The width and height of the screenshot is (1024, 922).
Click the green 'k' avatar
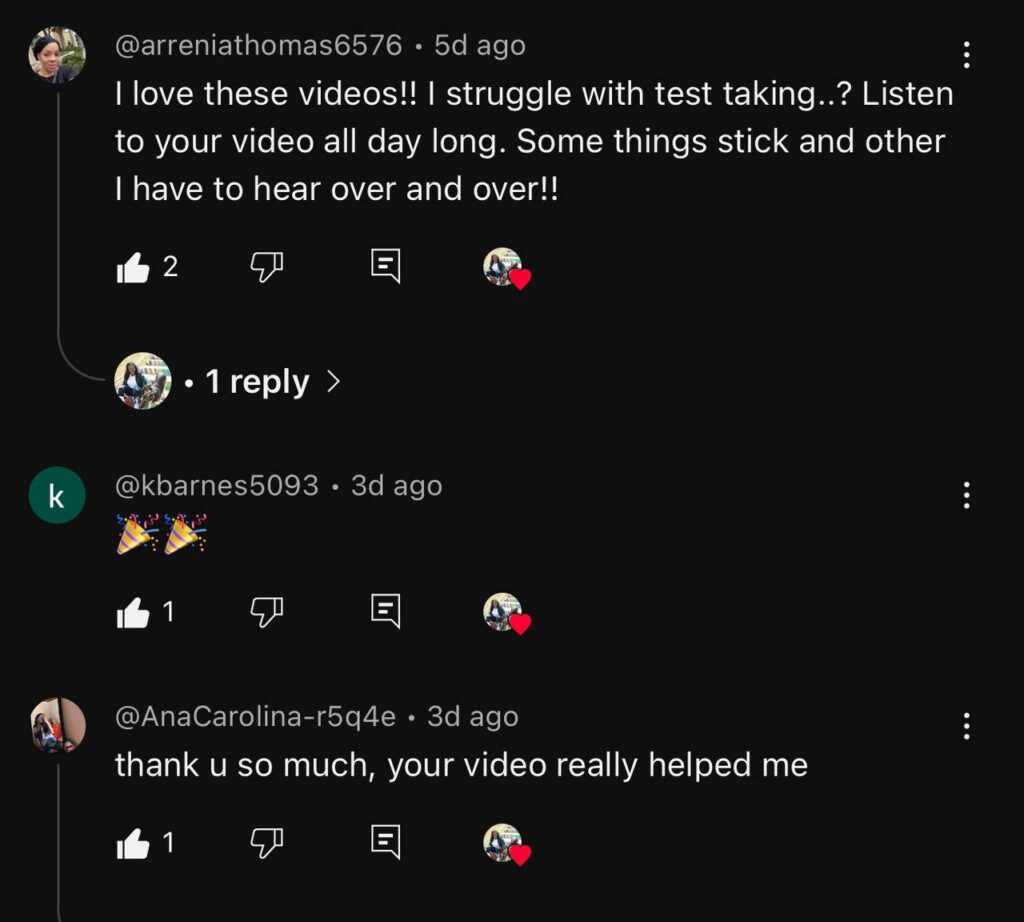coord(57,495)
